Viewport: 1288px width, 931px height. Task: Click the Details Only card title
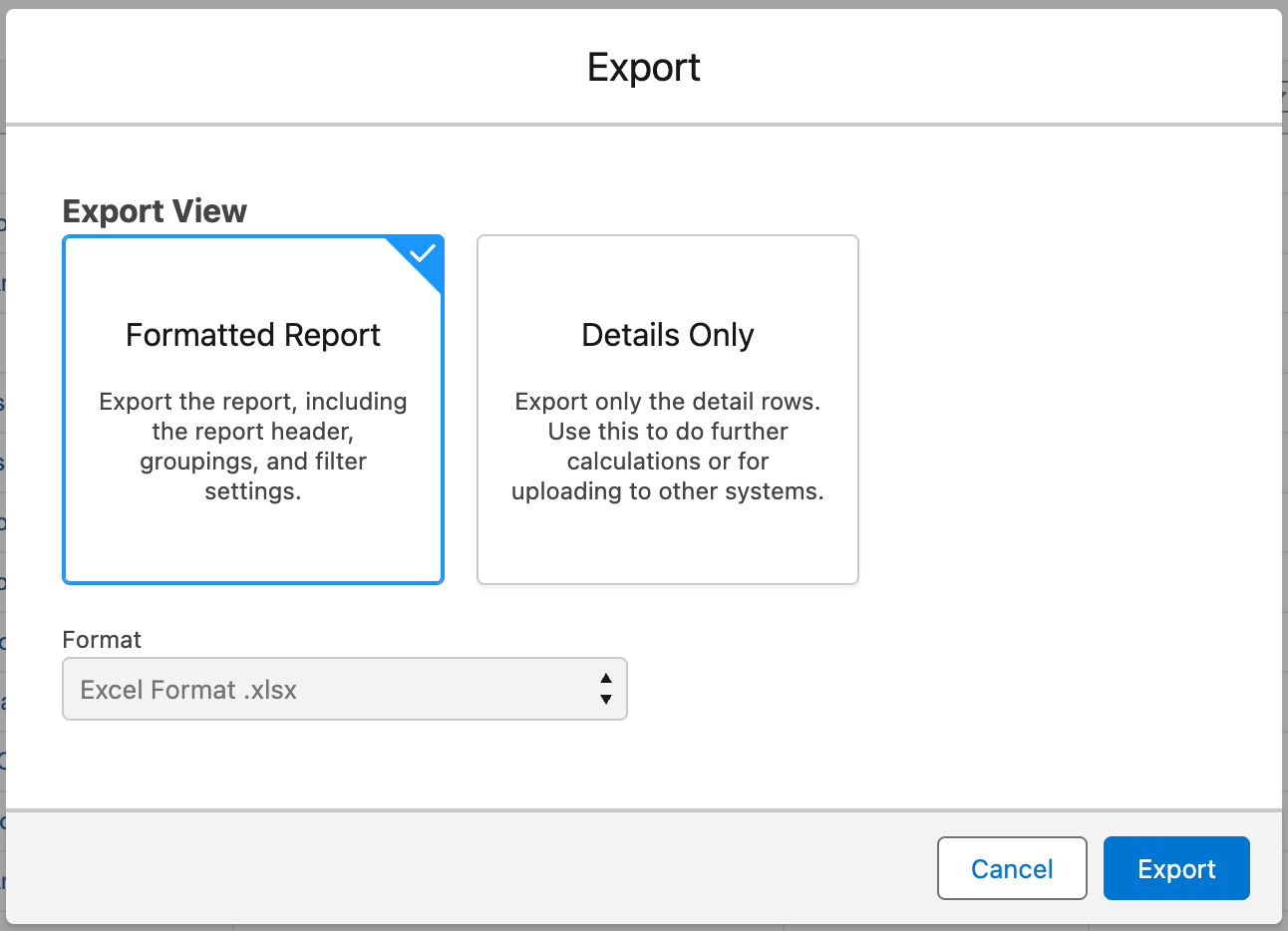[667, 335]
